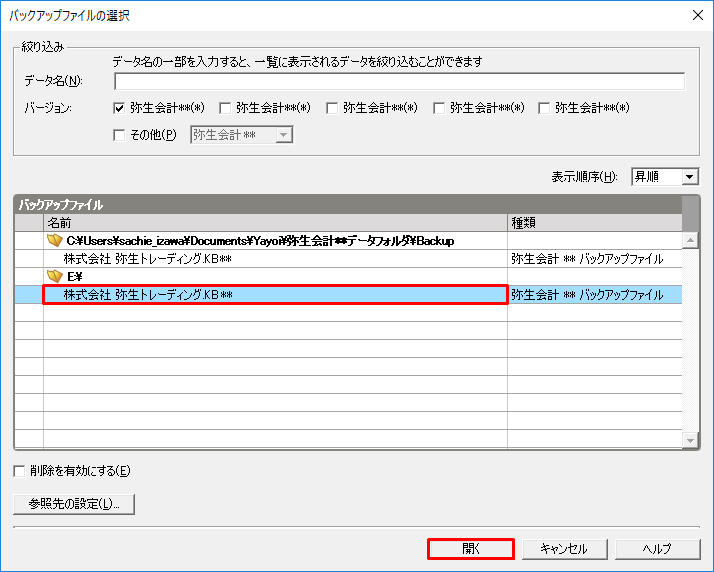Image resolution: width=714 pixels, height=572 pixels.
Task: Tick the fourth 弥生会計**(*) version checkbox
Action: click(x=439, y=108)
